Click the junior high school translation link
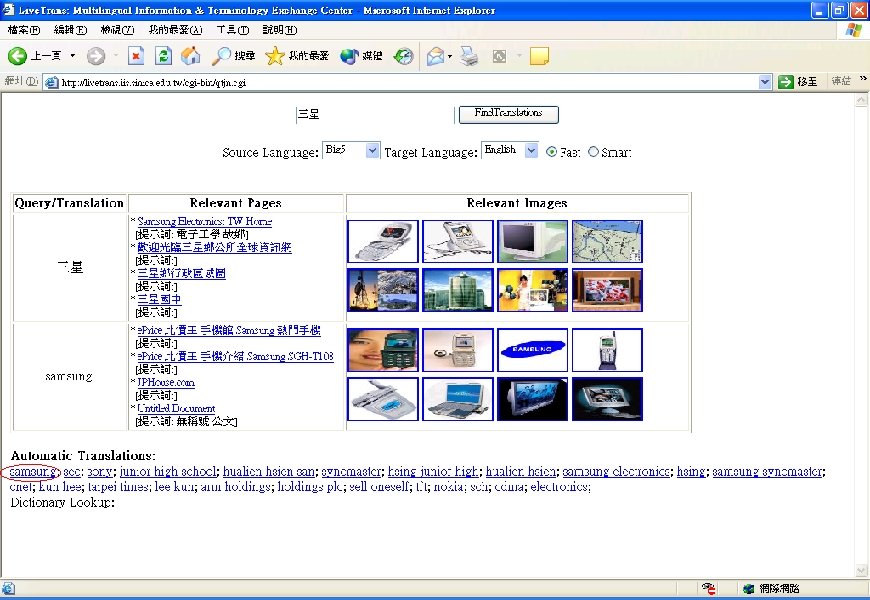 [x=167, y=472]
